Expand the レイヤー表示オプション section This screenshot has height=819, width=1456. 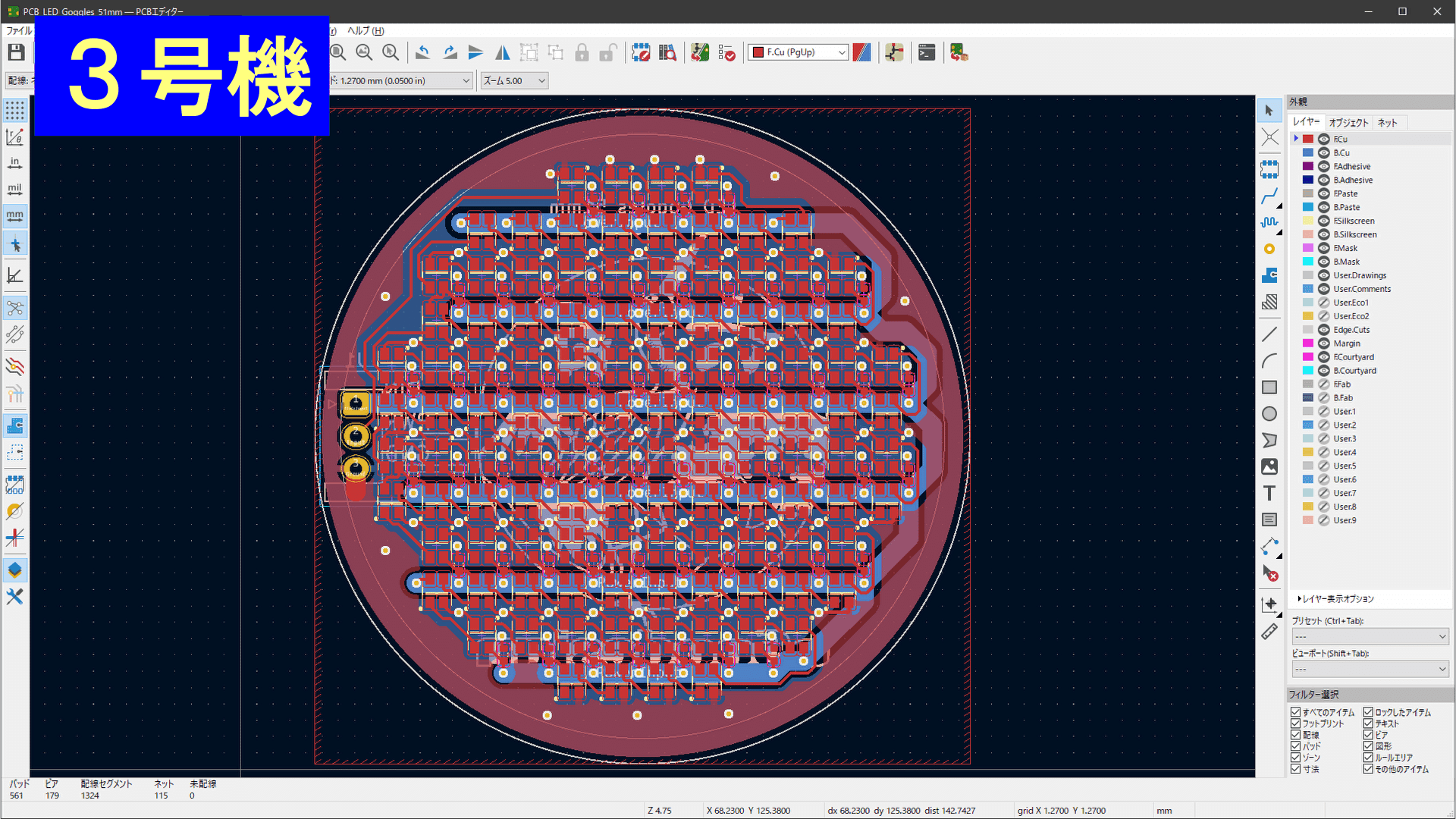pos(1335,599)
